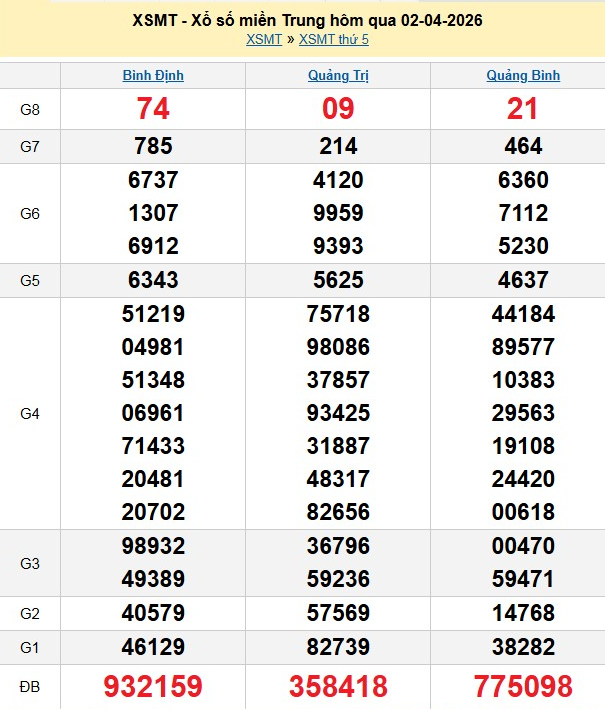Select Quảng Trị special prize number 358418
The width and height of the screenshot is (605, 709).
coord(338,686)
